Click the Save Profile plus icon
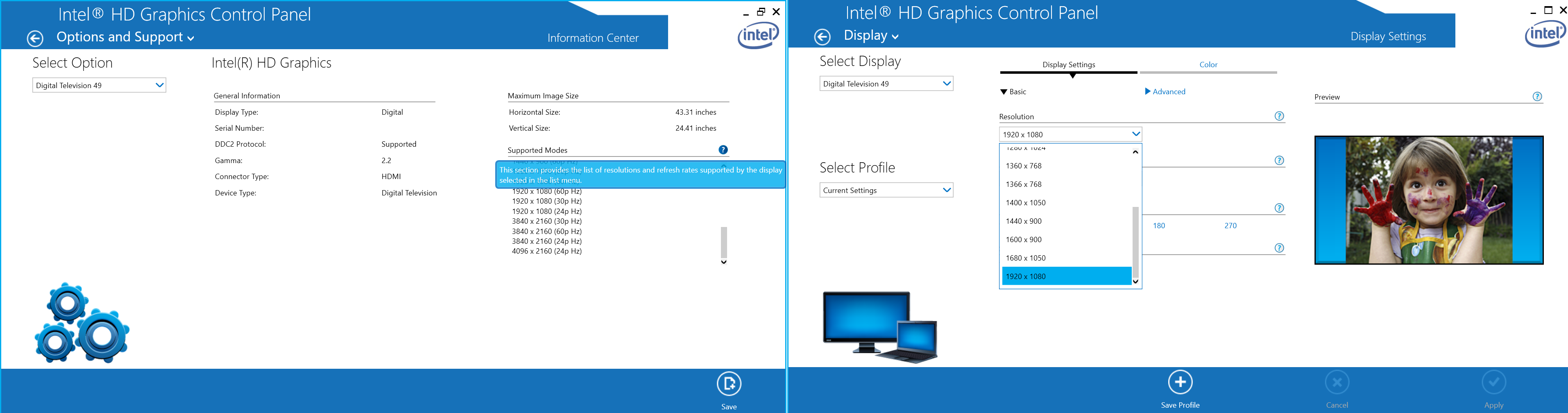 pyautogui.click(x=1180, y=381)
